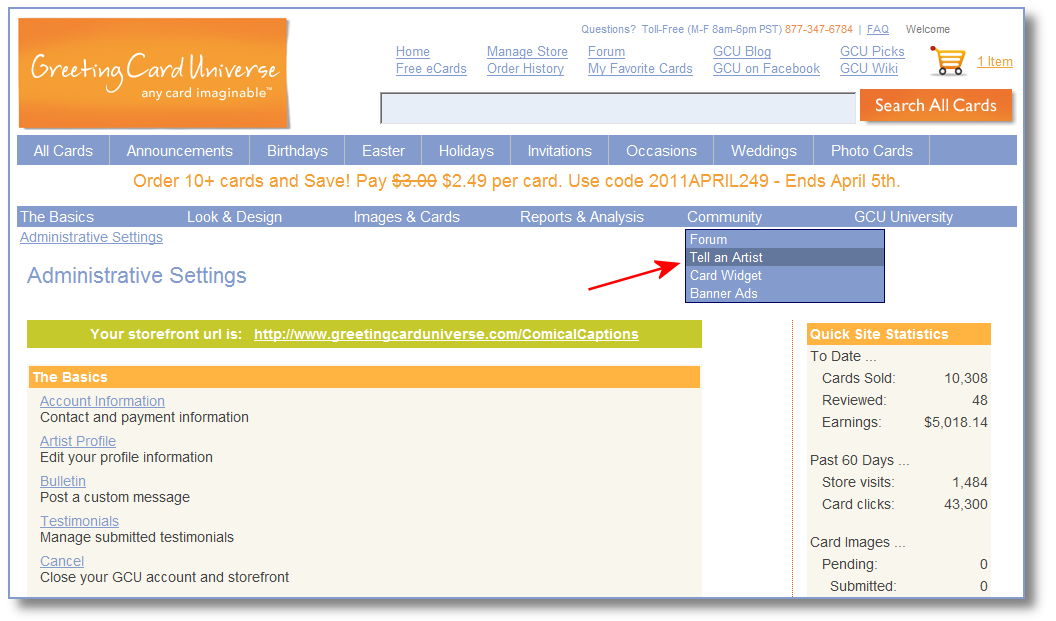Open the Reports & Analysis menu

tap(582, 217)
